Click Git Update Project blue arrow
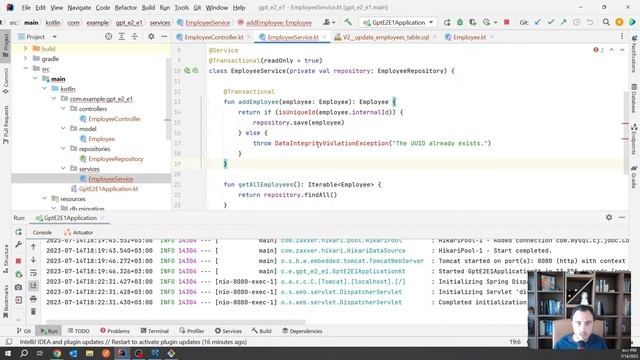This screenshot has height=360, width=640. [x=538, y=22]
